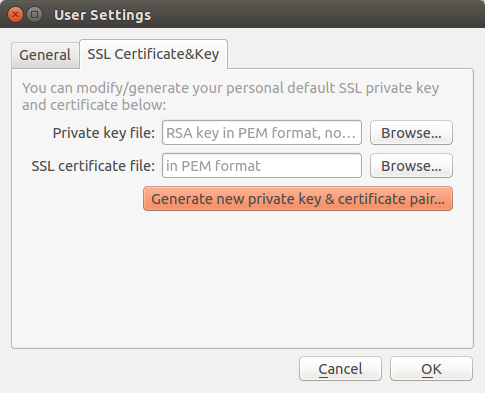The width and height of the screenshot is (485, 393).
Task: Confirm settings with the OK button
Action: [431, 369]
